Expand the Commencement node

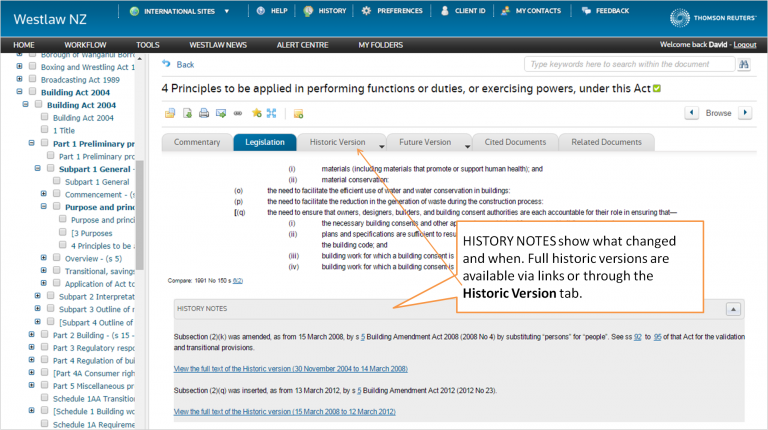[44, 193]
